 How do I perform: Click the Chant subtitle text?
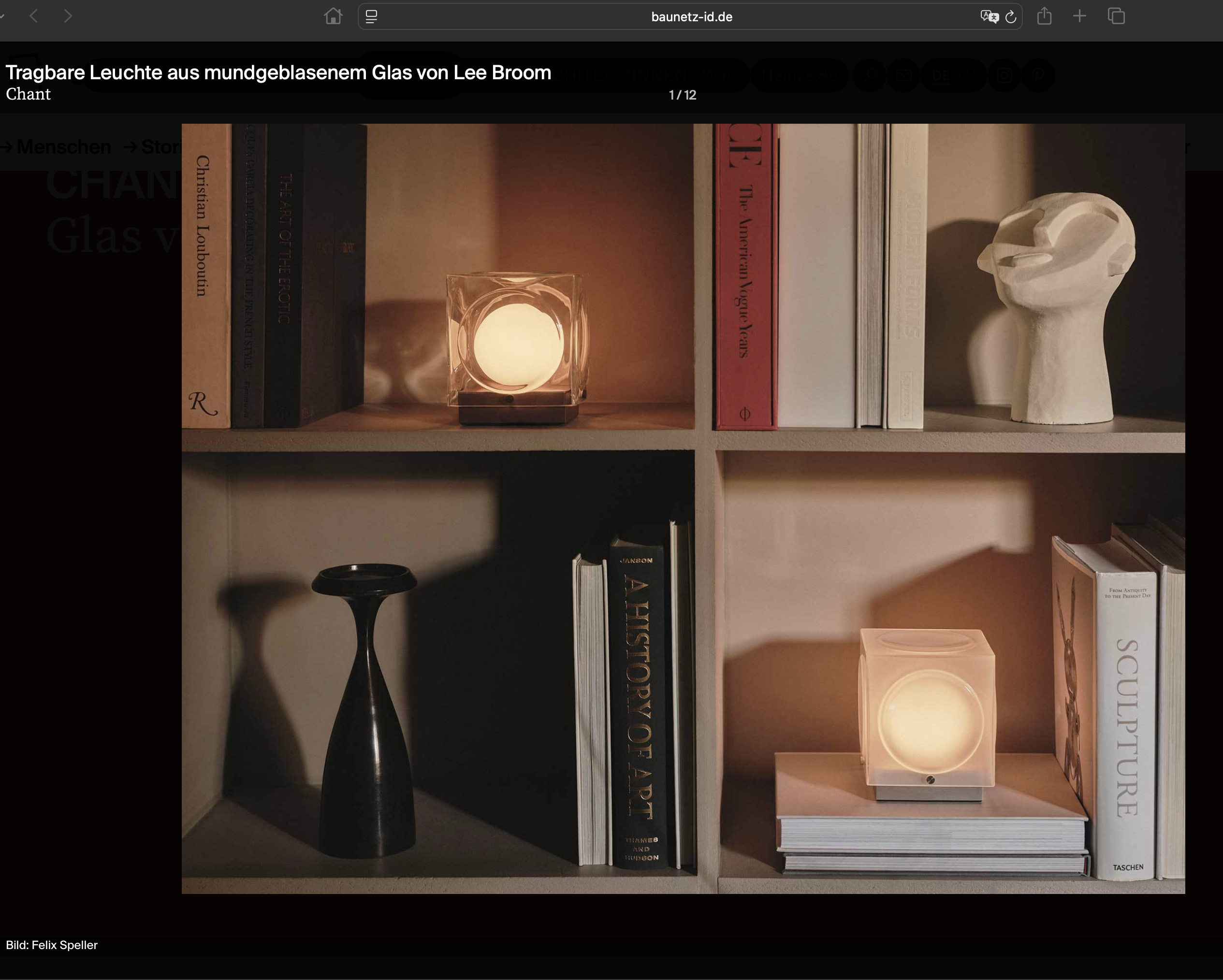click(29, 94)
